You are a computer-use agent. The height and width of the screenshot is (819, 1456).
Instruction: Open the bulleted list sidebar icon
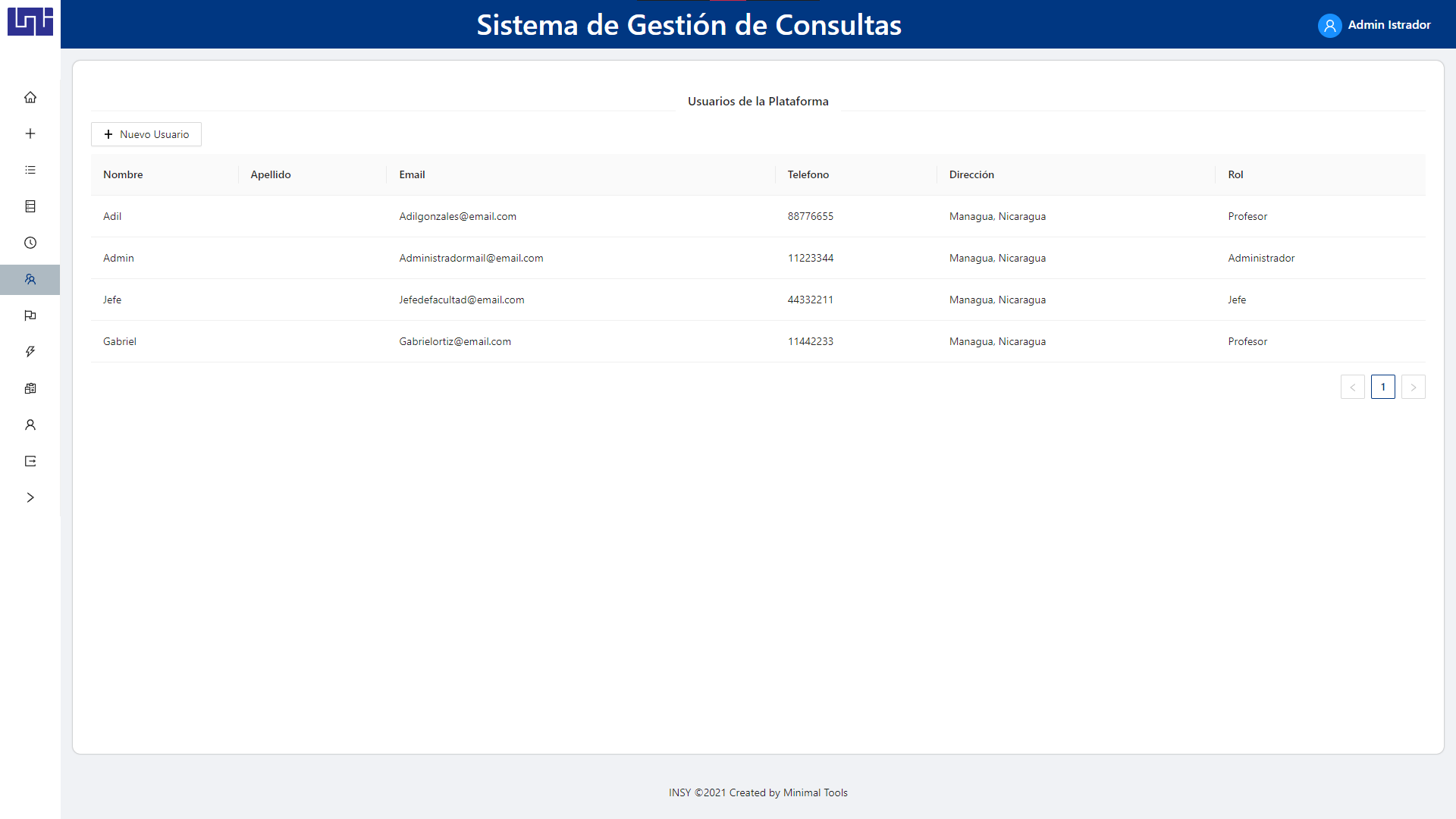click(x=30, y=170)
